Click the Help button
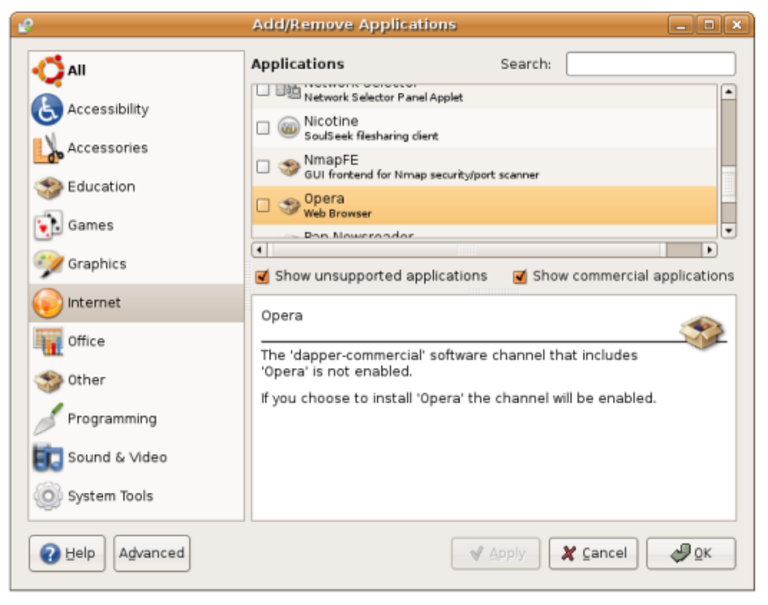 (x=67, y=553)
